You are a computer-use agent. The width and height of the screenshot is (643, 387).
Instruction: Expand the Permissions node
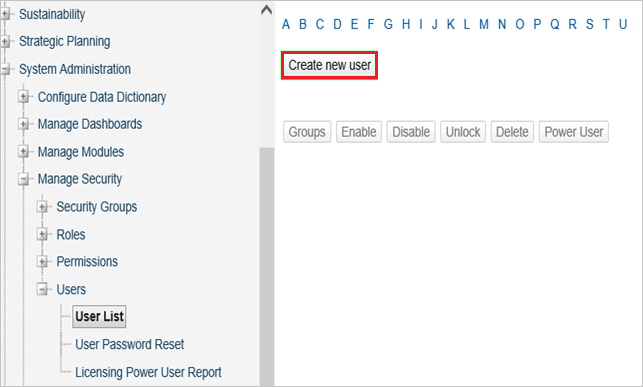pyautogui.click(x=42, y=262)
